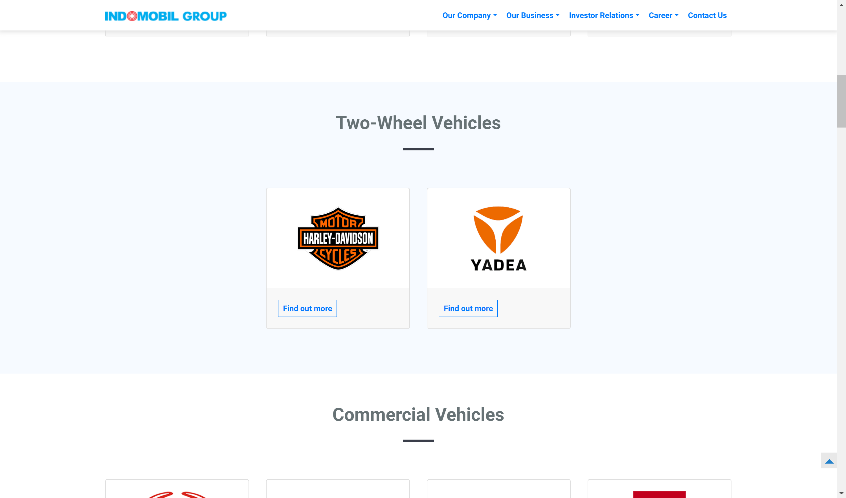Click the Indomobil Group logo
The width and height of the screenshot is (846, 498).
[x=166, y=16]
